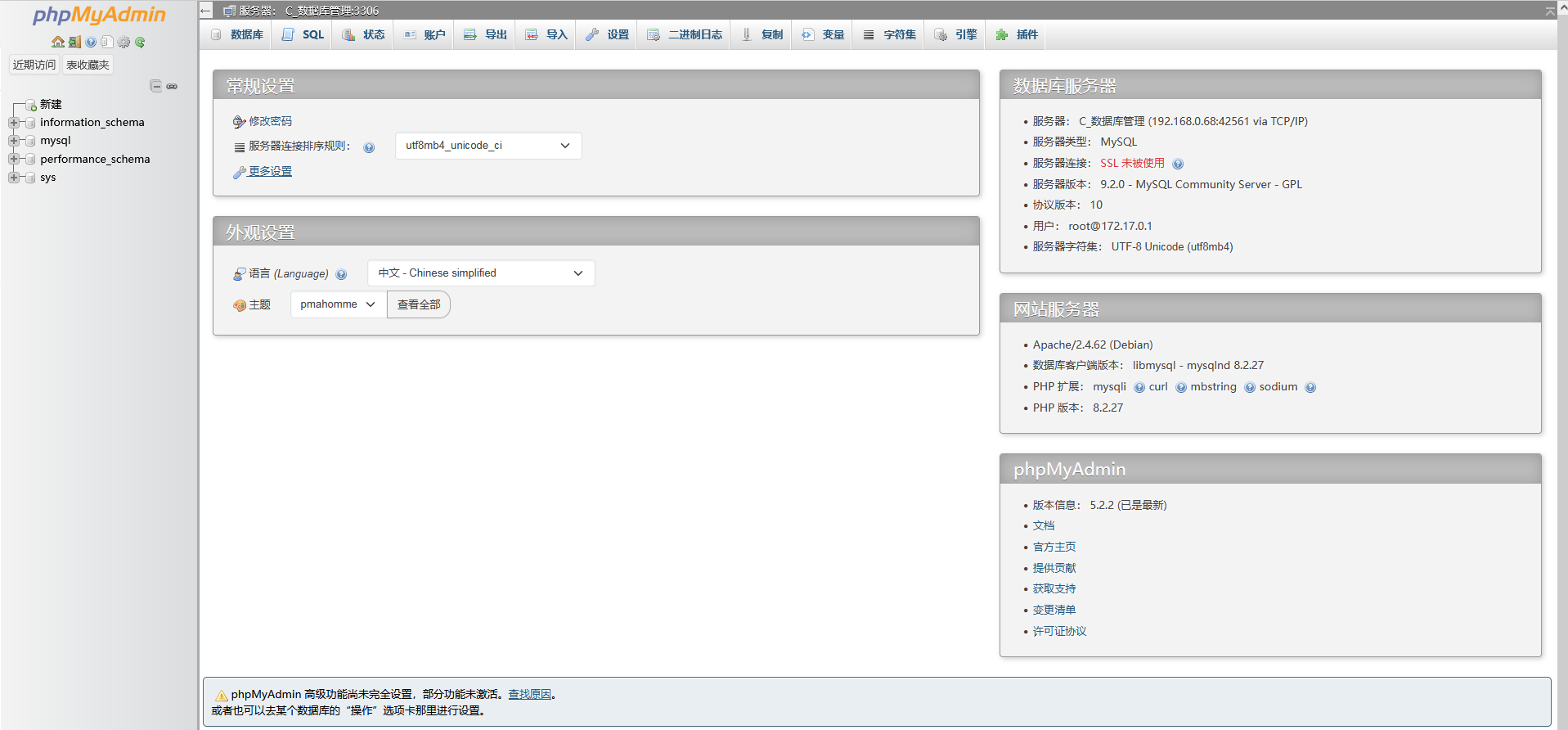
Task: Open the 提供贡献 link
Action: 1054,568
